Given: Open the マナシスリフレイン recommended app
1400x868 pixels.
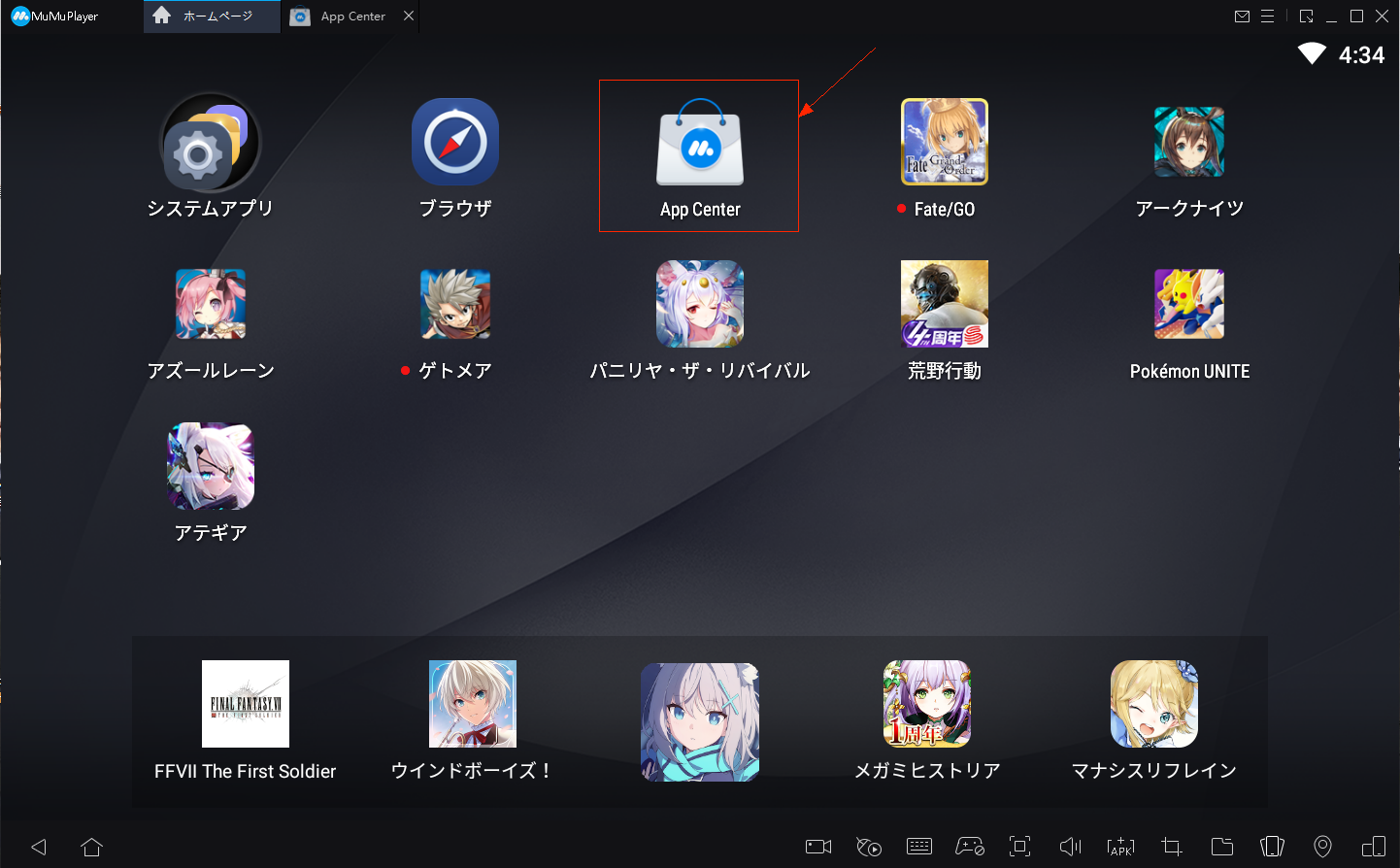Looking at the screenshot, I should [x=1154, y=704].
